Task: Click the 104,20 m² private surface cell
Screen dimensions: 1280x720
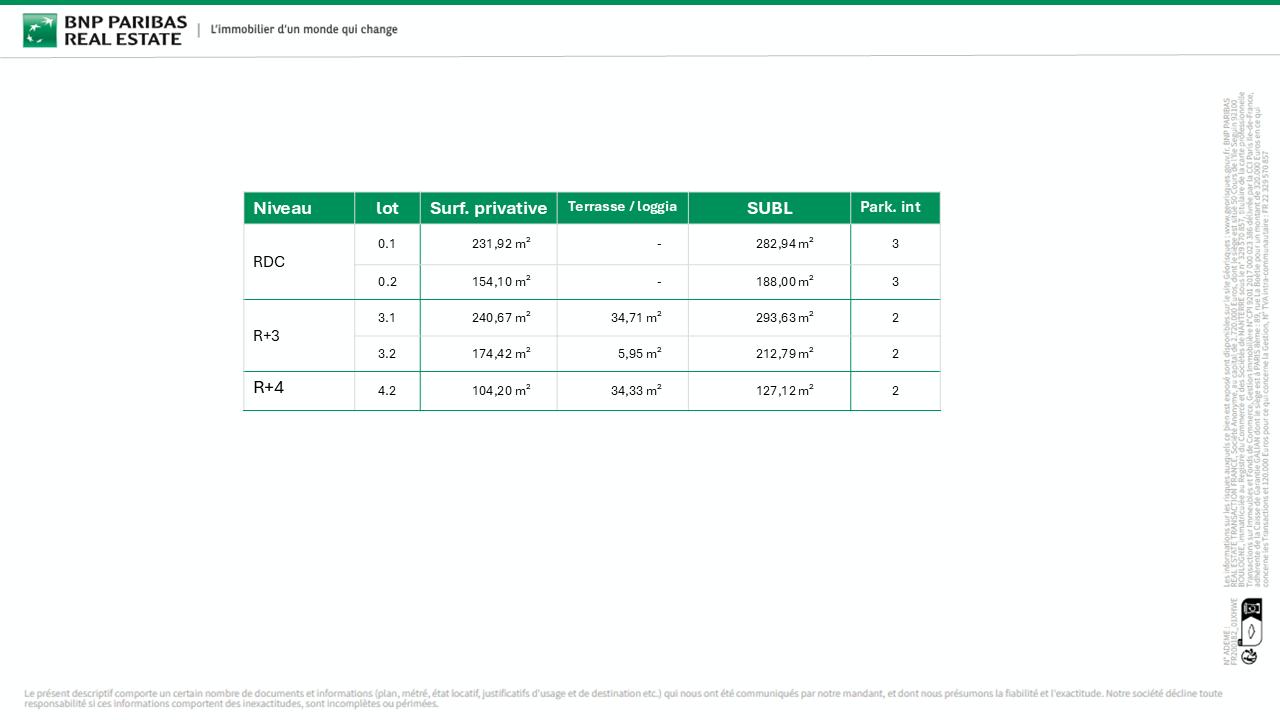Action: coord(500,391)
